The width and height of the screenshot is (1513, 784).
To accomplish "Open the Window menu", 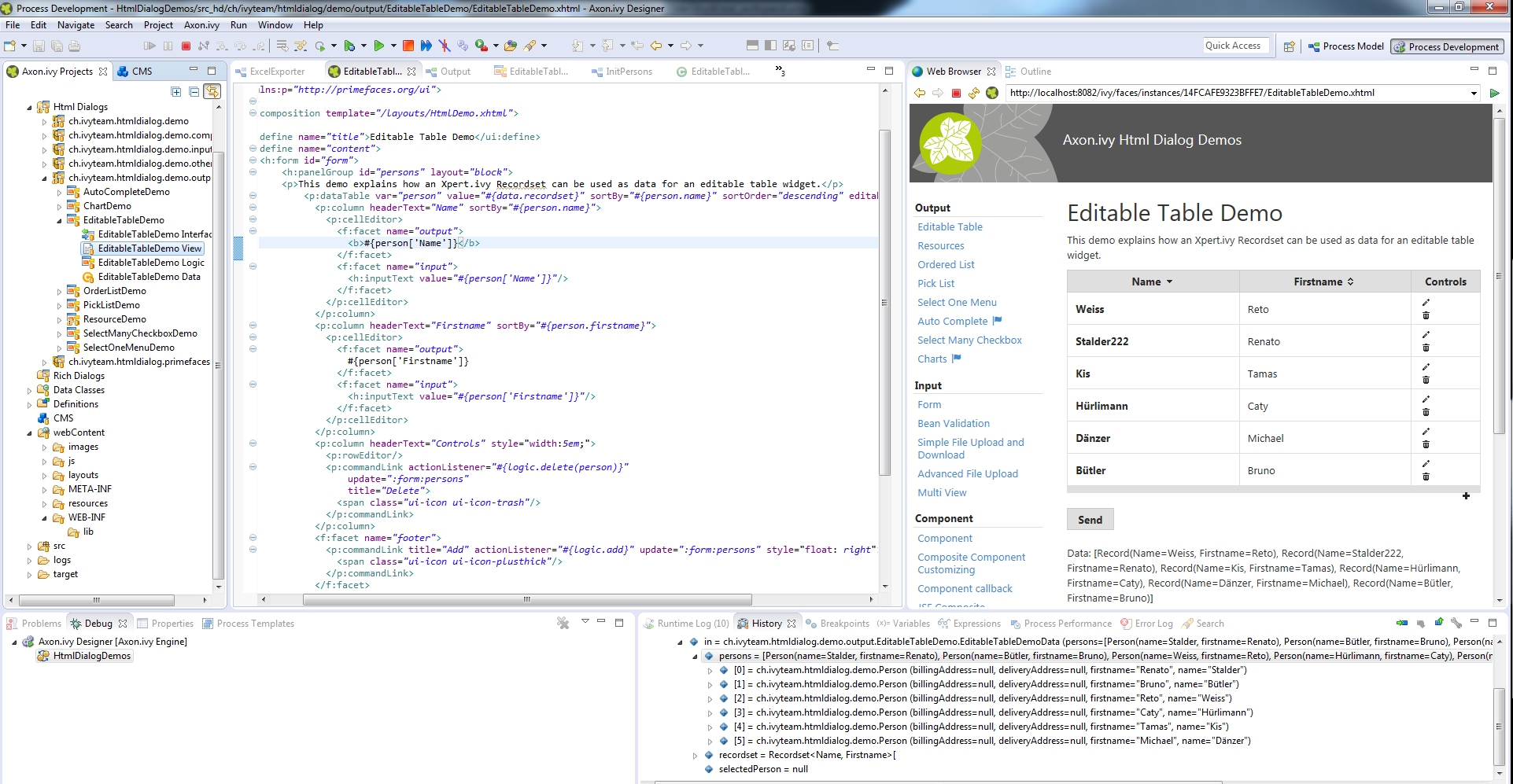I will click(275, 25).
